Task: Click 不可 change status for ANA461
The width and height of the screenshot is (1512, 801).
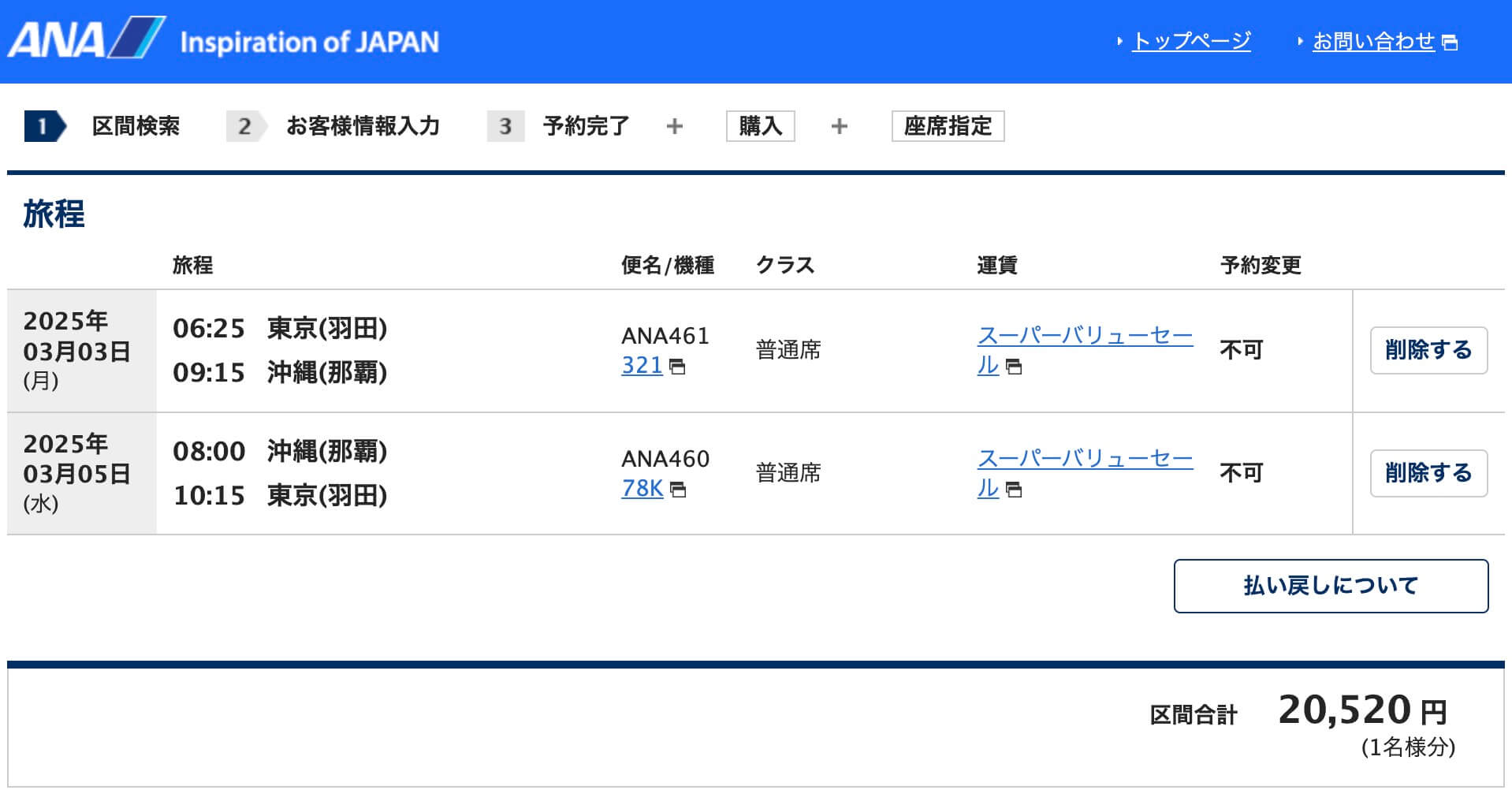Action: tap(1242, 350)
